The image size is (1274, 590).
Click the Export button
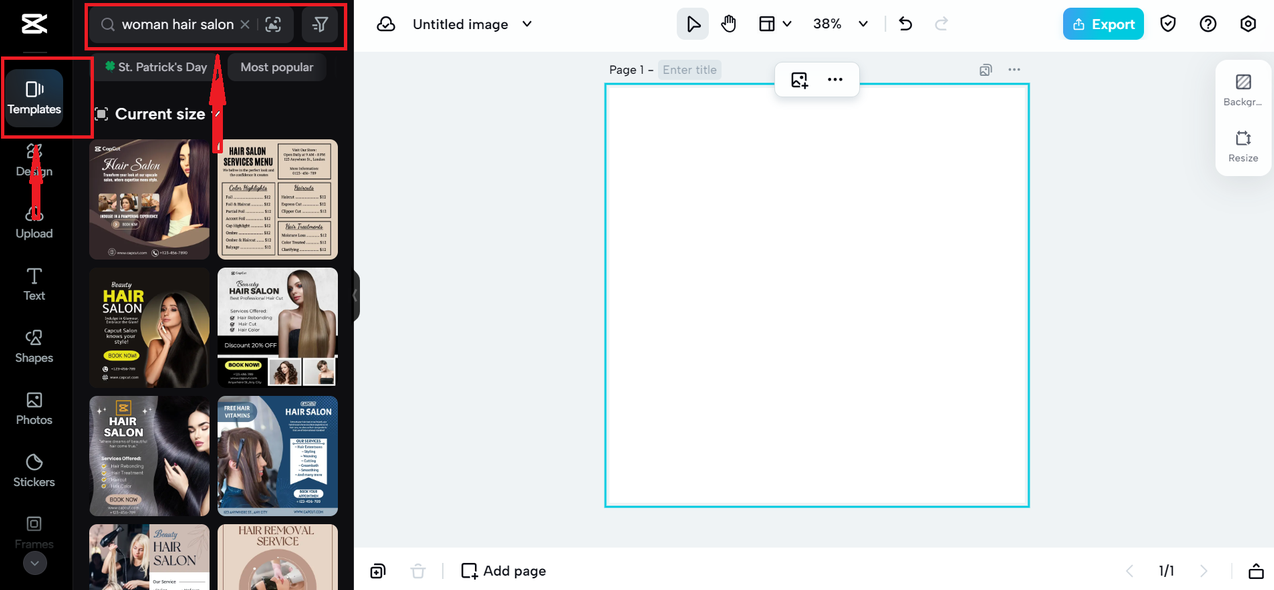click(x=1103, y=24)
